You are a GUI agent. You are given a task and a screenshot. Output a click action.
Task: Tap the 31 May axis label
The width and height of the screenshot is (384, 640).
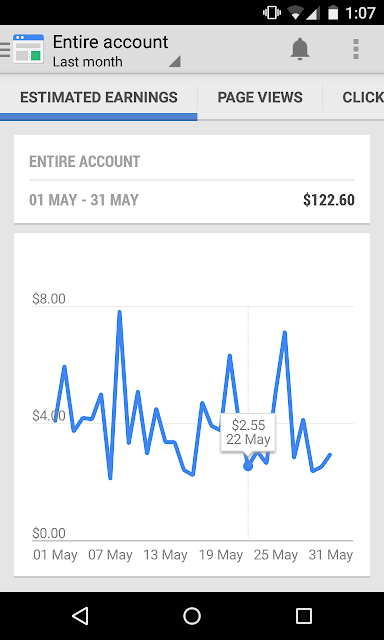click(331, 555)
